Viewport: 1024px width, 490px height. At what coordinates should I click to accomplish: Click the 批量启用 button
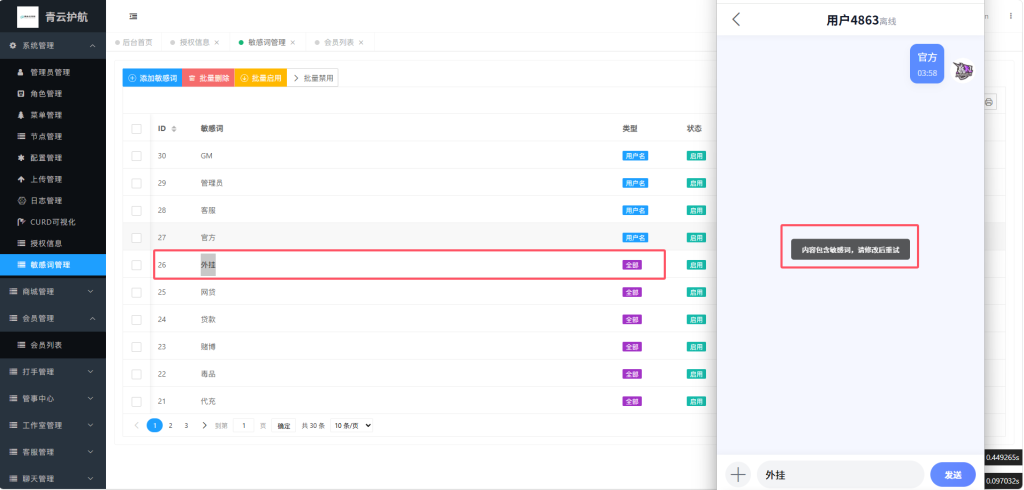(261, 78)
